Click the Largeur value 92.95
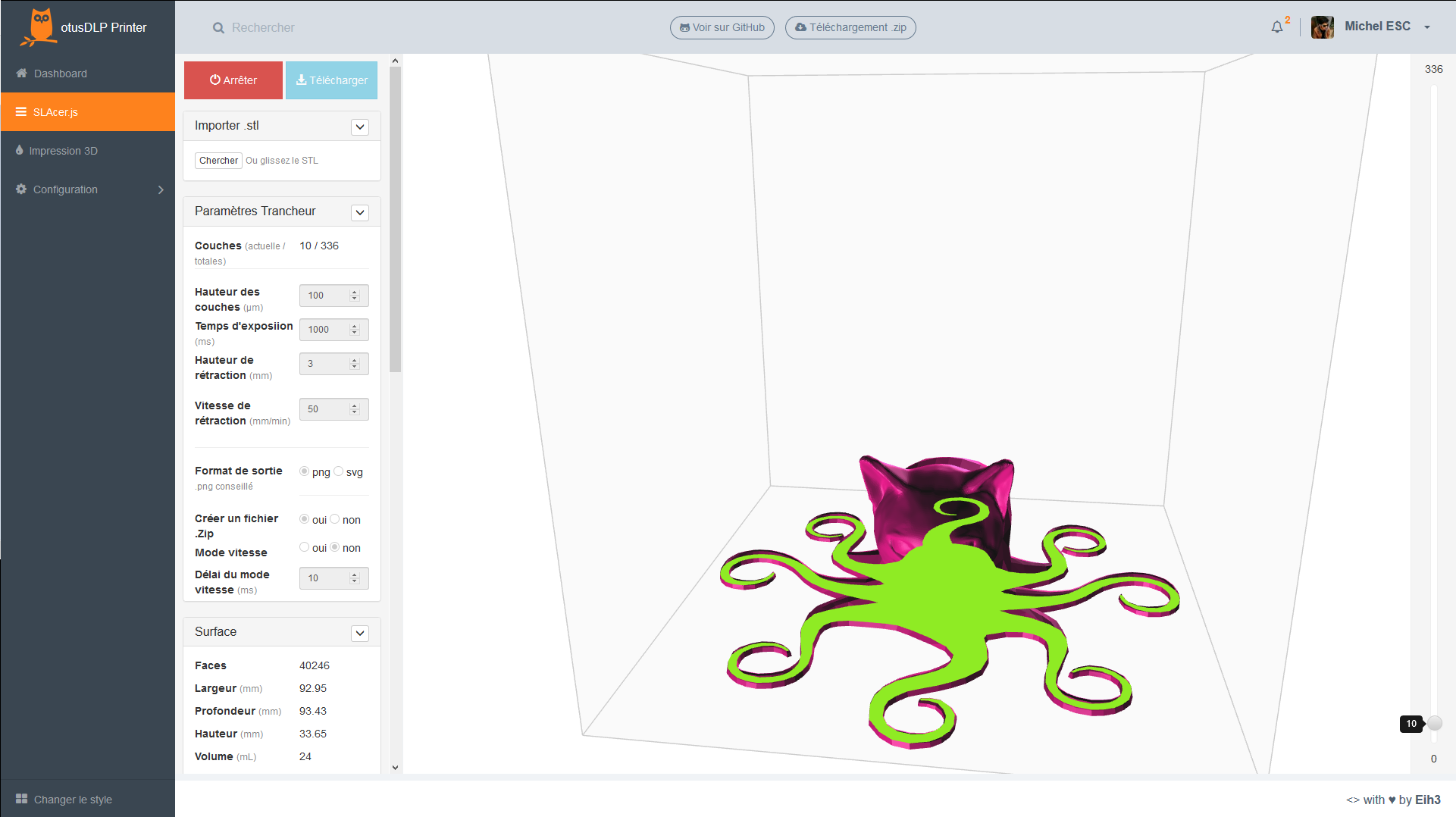 (313, 689)
